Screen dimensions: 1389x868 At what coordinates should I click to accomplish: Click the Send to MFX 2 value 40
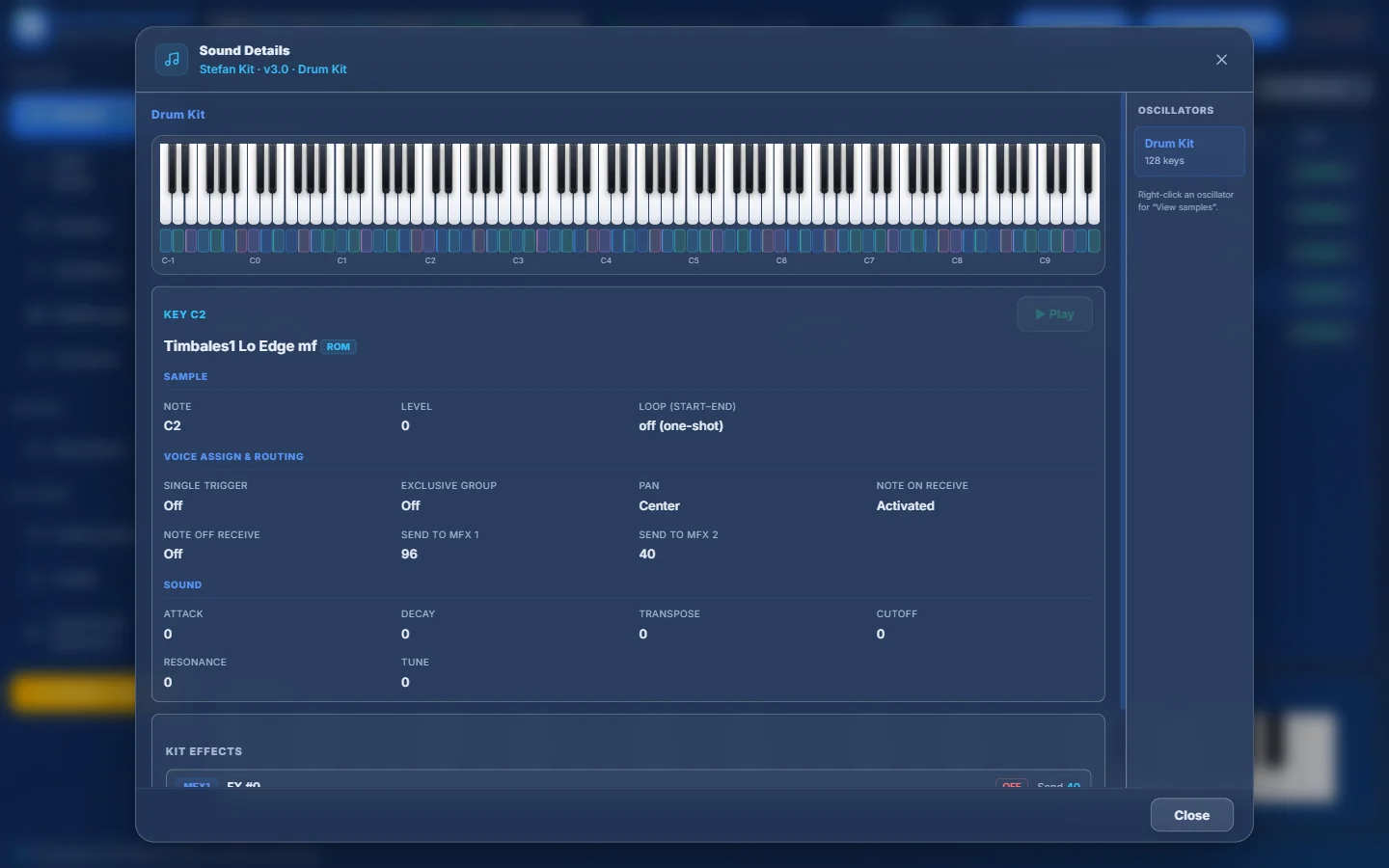tap(647, 554)
